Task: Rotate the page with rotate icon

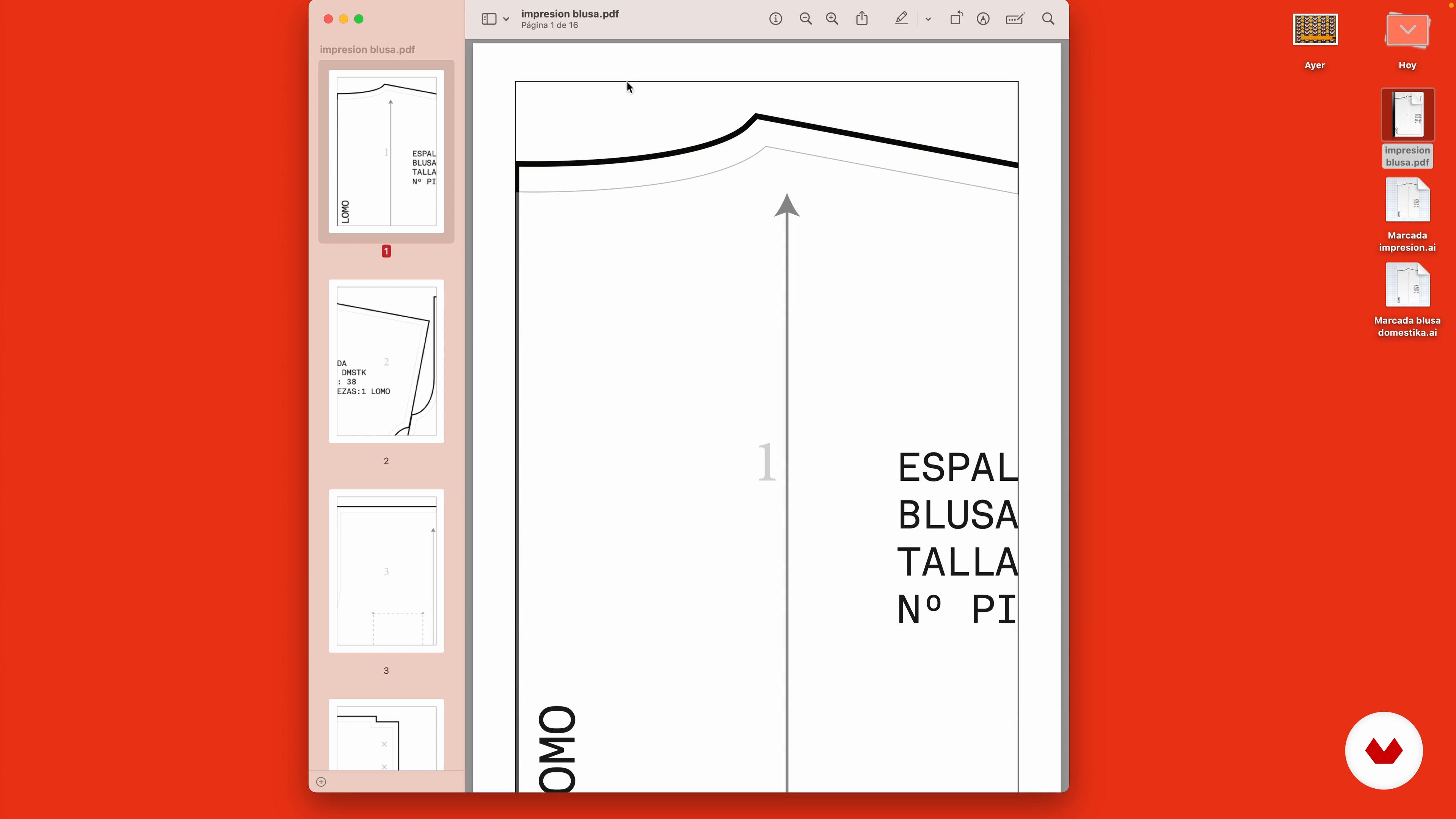Action: (956, 19)
